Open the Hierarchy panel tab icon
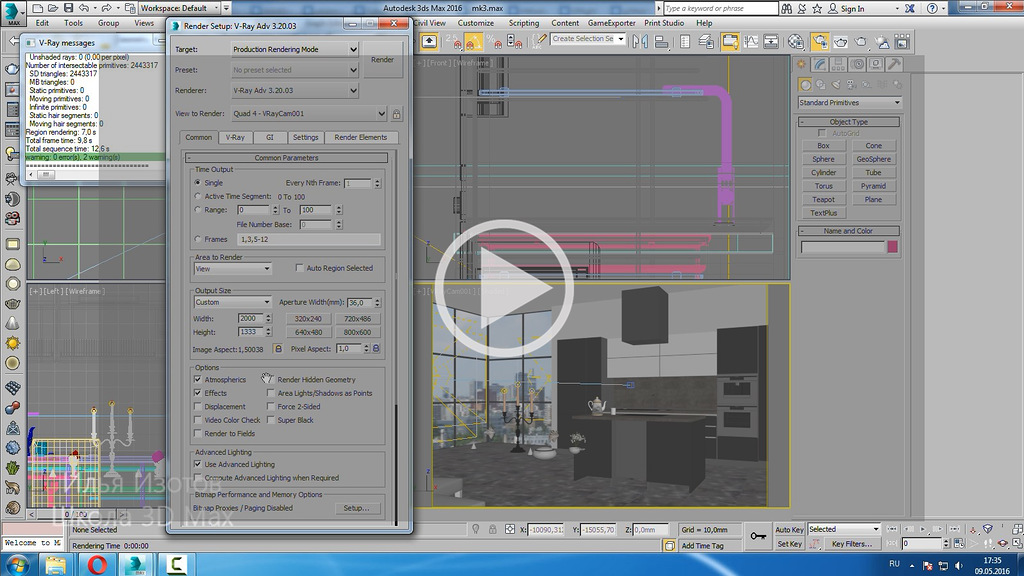 [839, 64]
